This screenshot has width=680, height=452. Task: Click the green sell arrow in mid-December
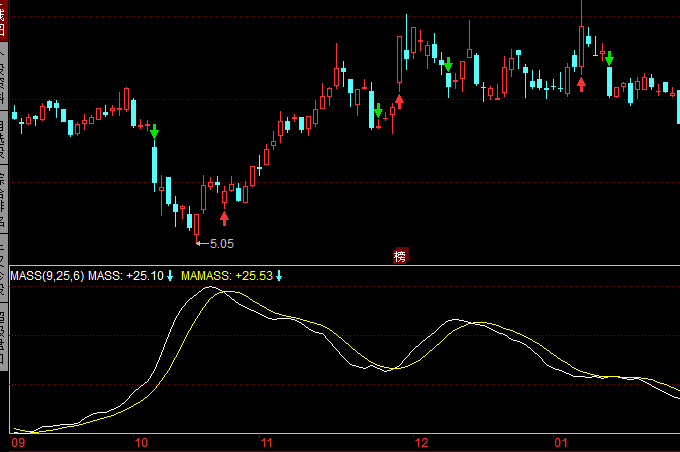448,65
